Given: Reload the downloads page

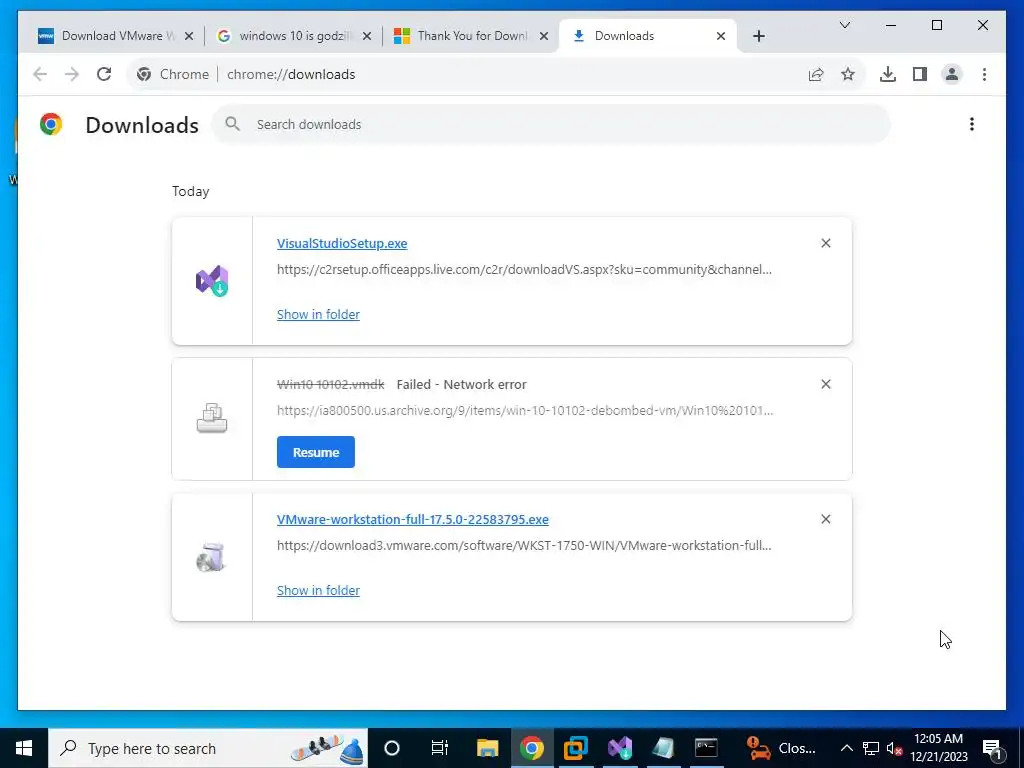Looking at the screenshot, I should pos(104,74).
